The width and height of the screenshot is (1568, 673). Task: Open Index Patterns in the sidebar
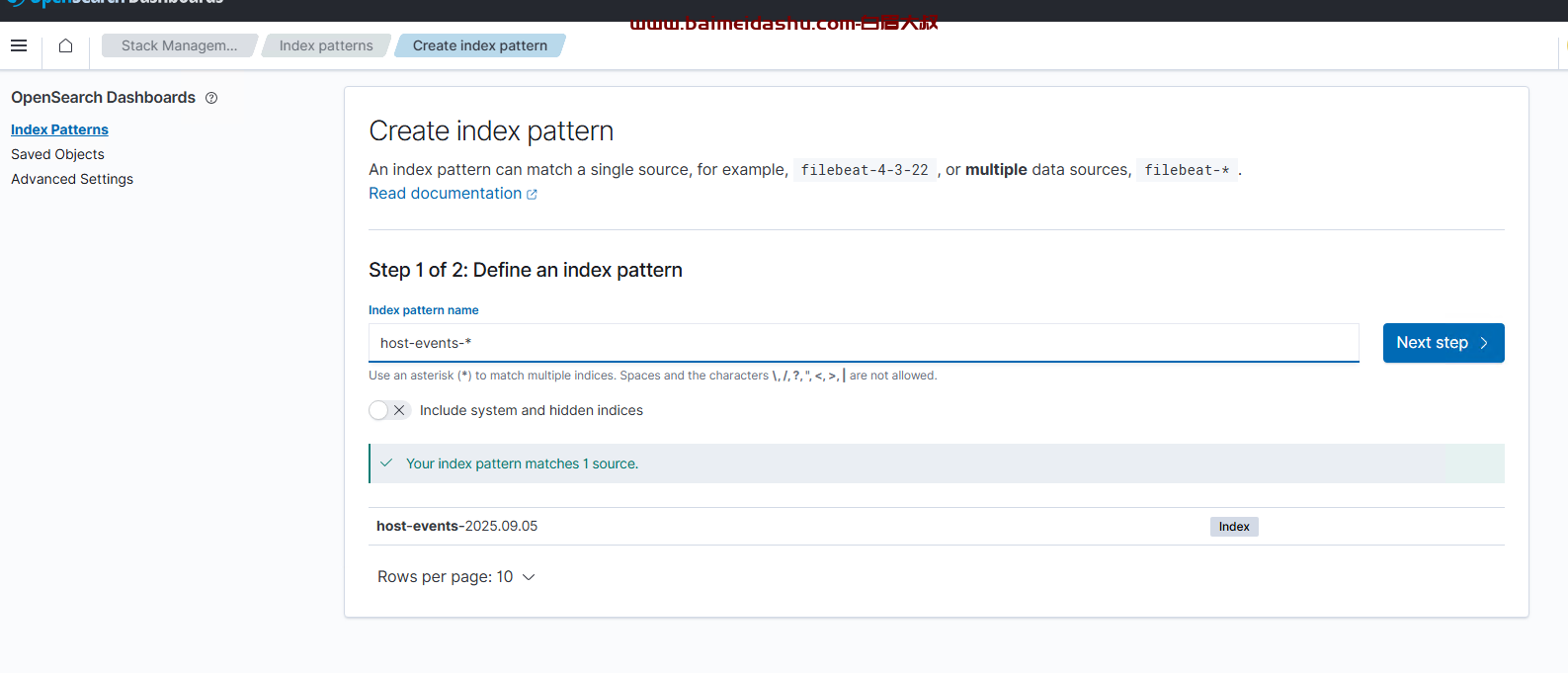(x=59, y=129)
